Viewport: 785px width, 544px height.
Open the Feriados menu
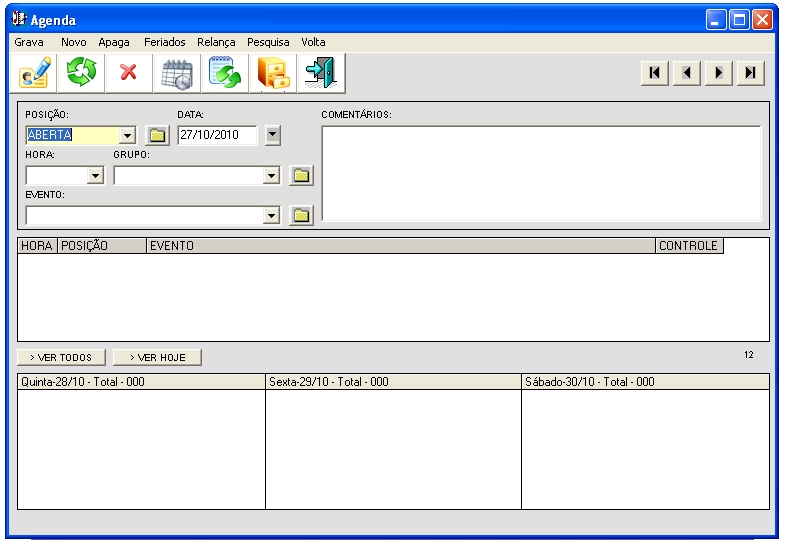point(165,42)
